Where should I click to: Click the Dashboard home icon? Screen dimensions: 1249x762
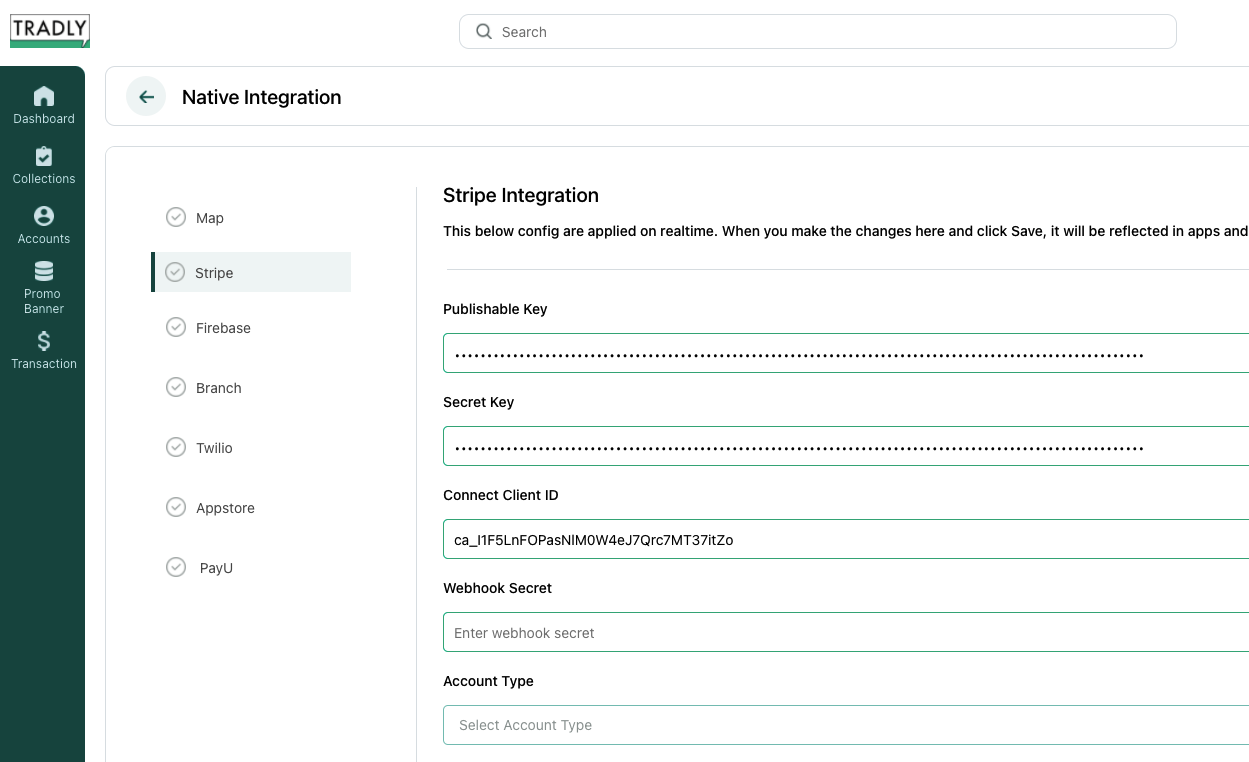pyautogui.click(x=44, y=97)
